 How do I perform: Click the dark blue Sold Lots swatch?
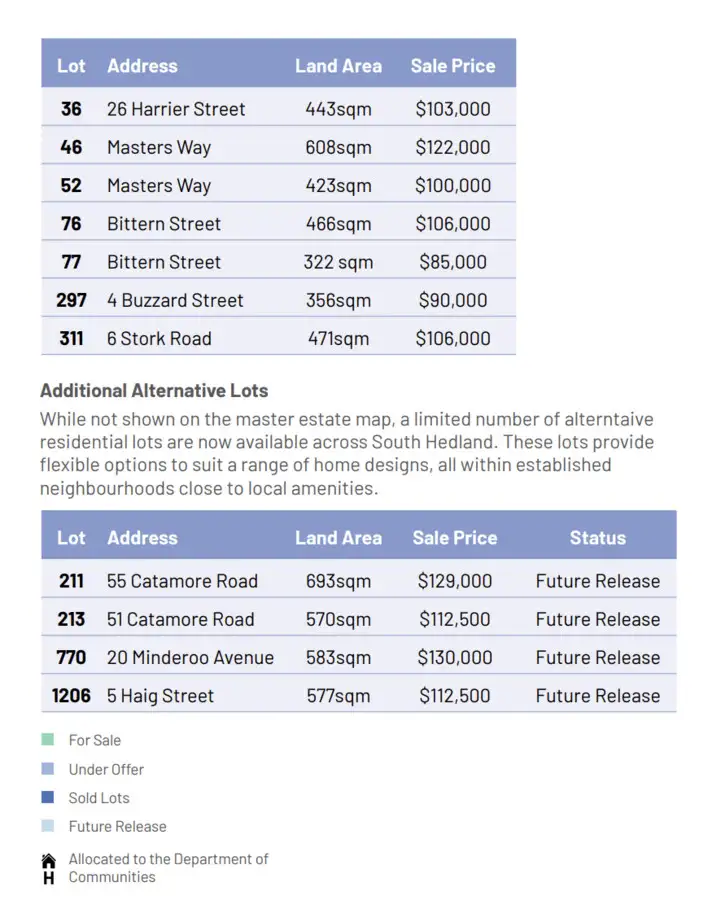48,798
